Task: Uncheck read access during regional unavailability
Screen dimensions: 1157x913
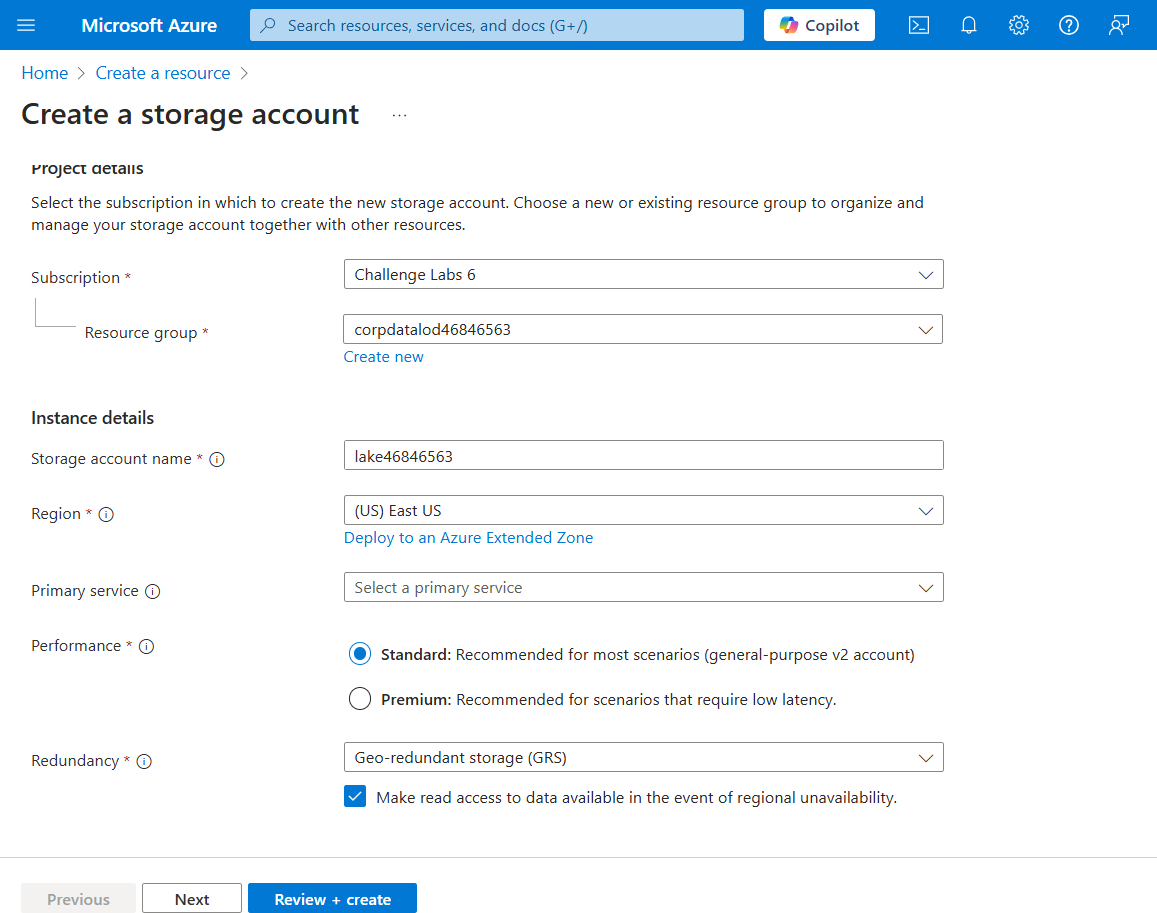Action: point(355,797)
